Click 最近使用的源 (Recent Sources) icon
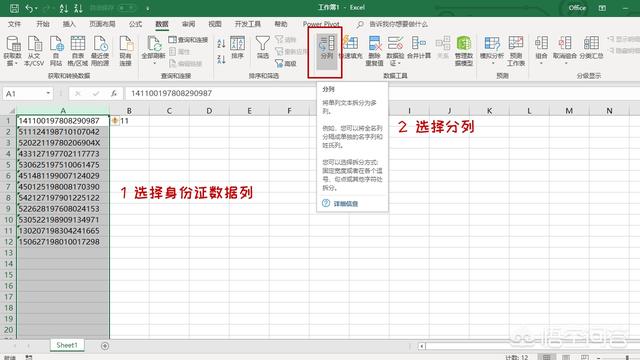Screen dimensions: 640x360 (x=100, y=51)
